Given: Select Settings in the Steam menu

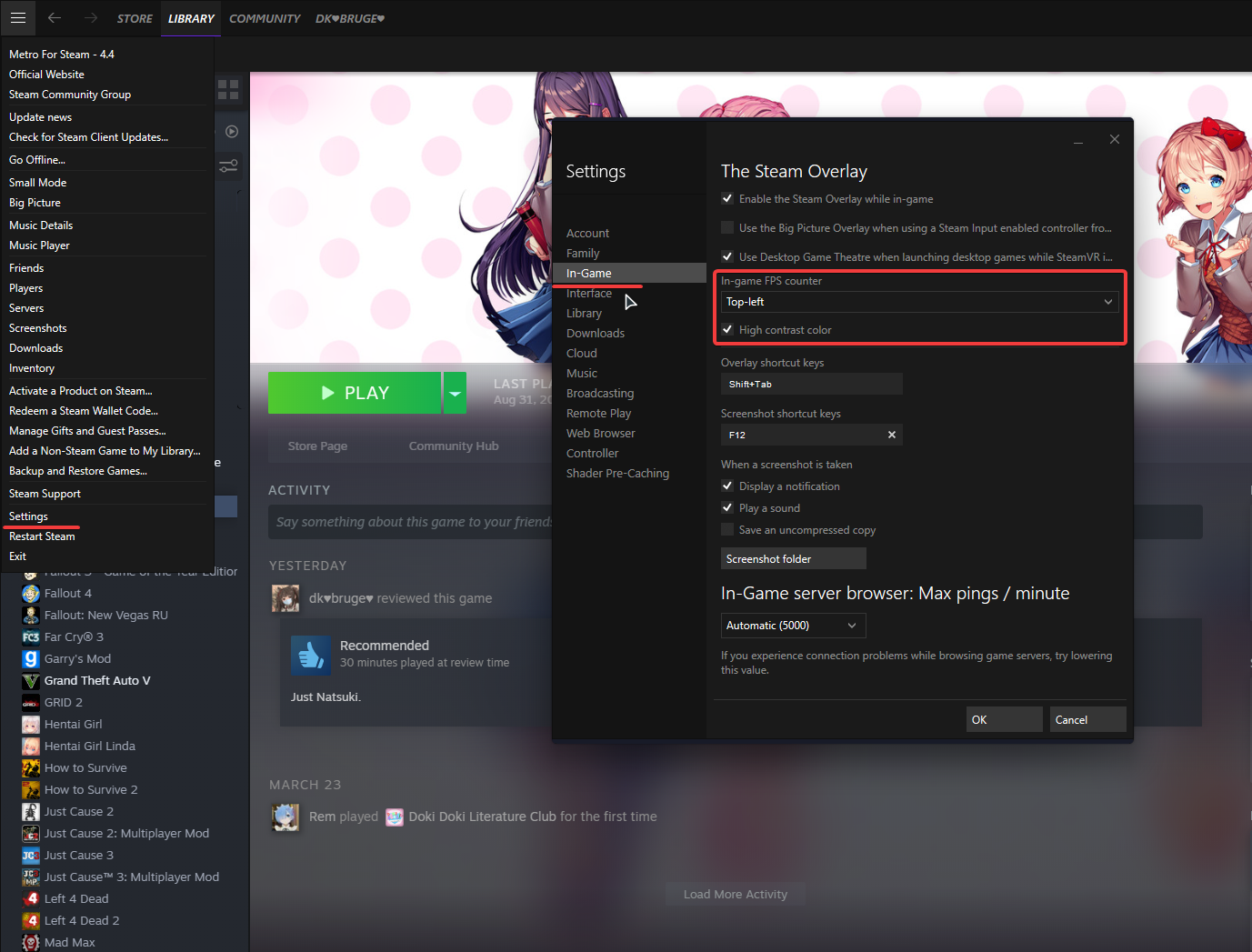Looking at the screenshot, I should (x=29, y=516).
